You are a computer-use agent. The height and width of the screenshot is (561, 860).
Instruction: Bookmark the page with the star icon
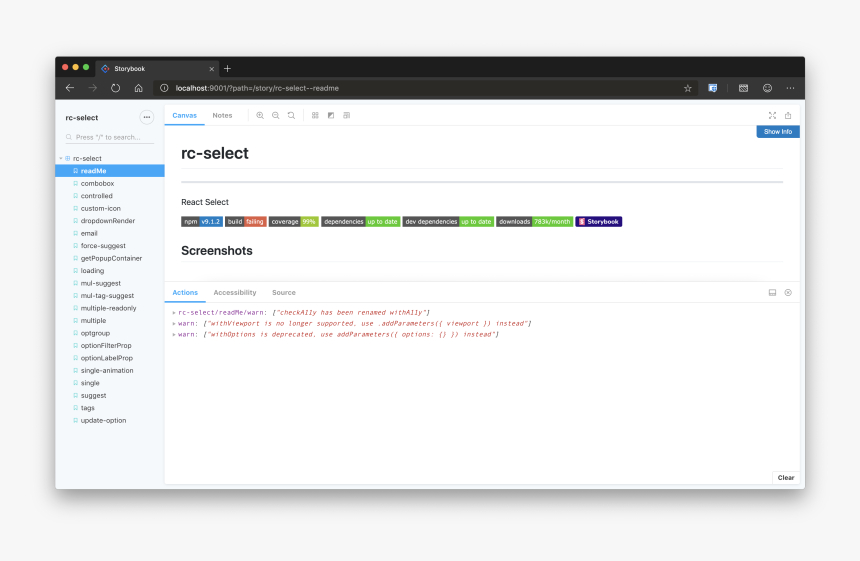(688, 88)
